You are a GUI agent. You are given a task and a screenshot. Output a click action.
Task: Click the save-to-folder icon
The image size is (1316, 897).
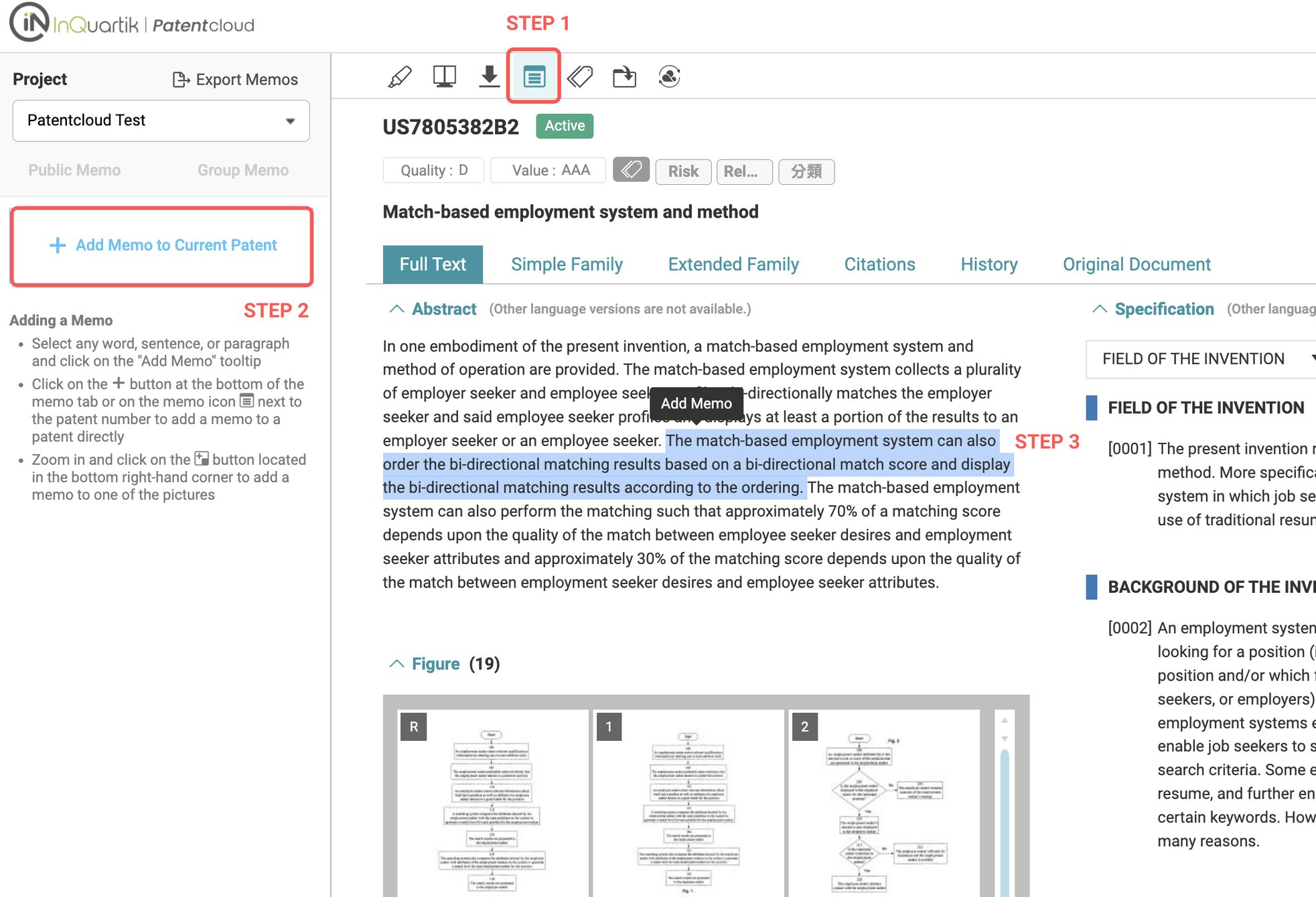(x=624, y=77)
